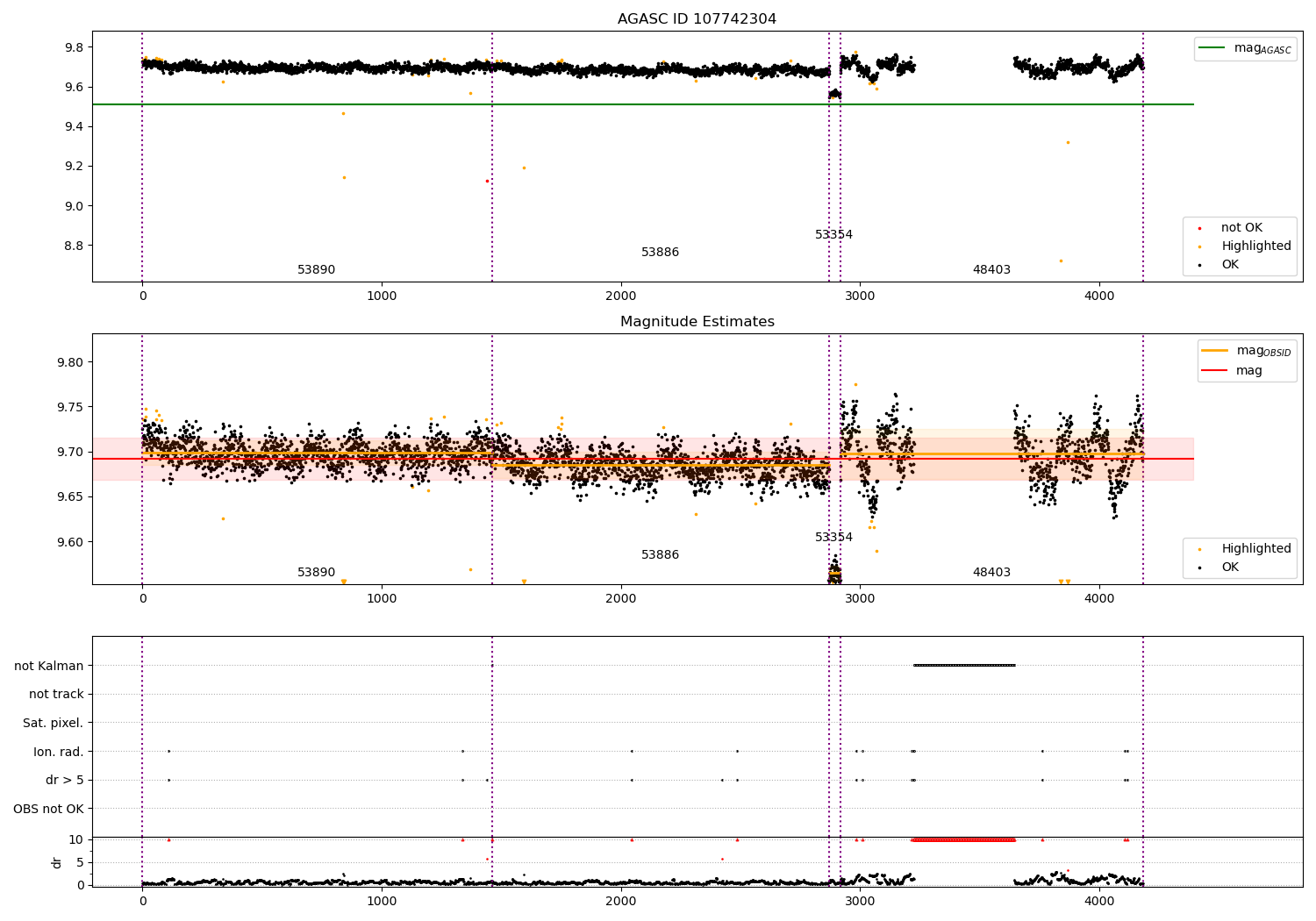Click the tick label 5 on the dr axis
The height and width of the screenshot is (921, 1316).
pos(81,862)
